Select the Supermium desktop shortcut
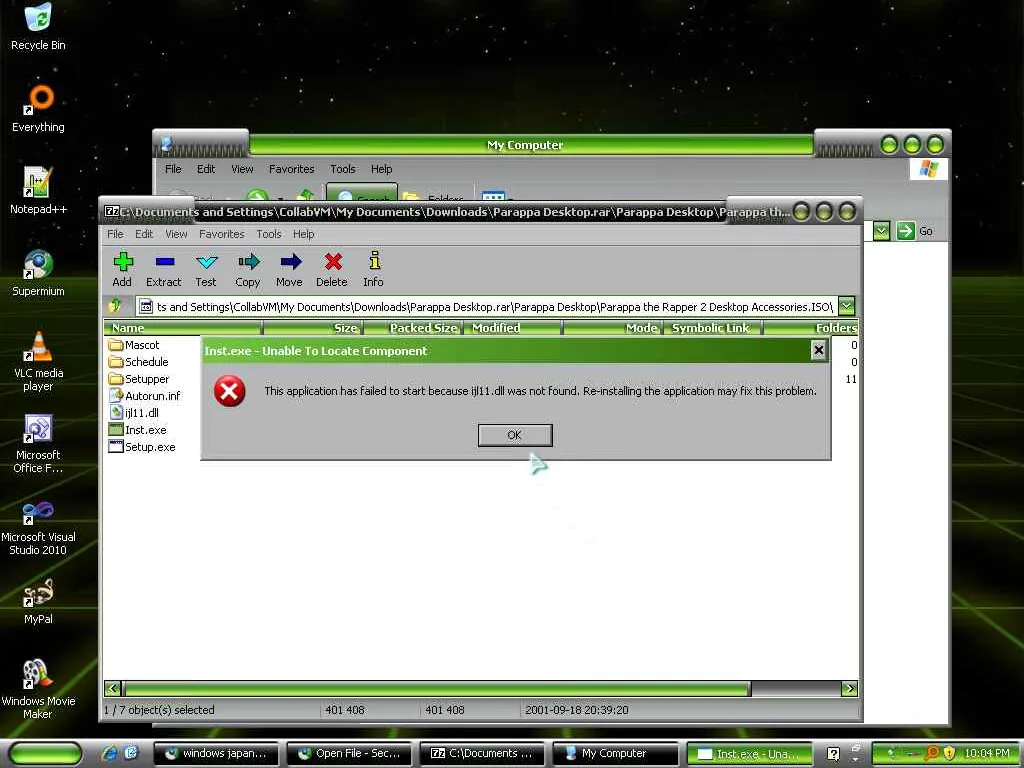 pos(38,273)
